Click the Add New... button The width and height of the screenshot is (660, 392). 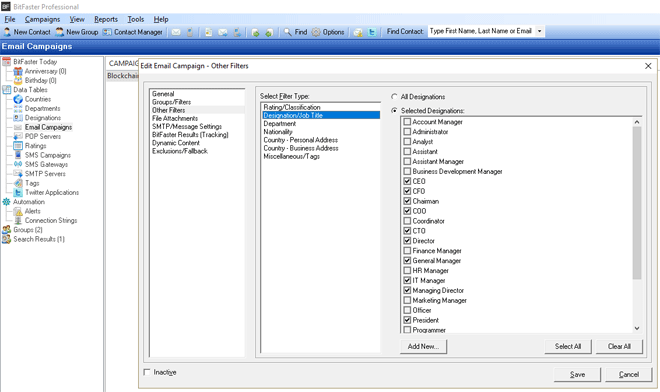[x=423, y=347]
